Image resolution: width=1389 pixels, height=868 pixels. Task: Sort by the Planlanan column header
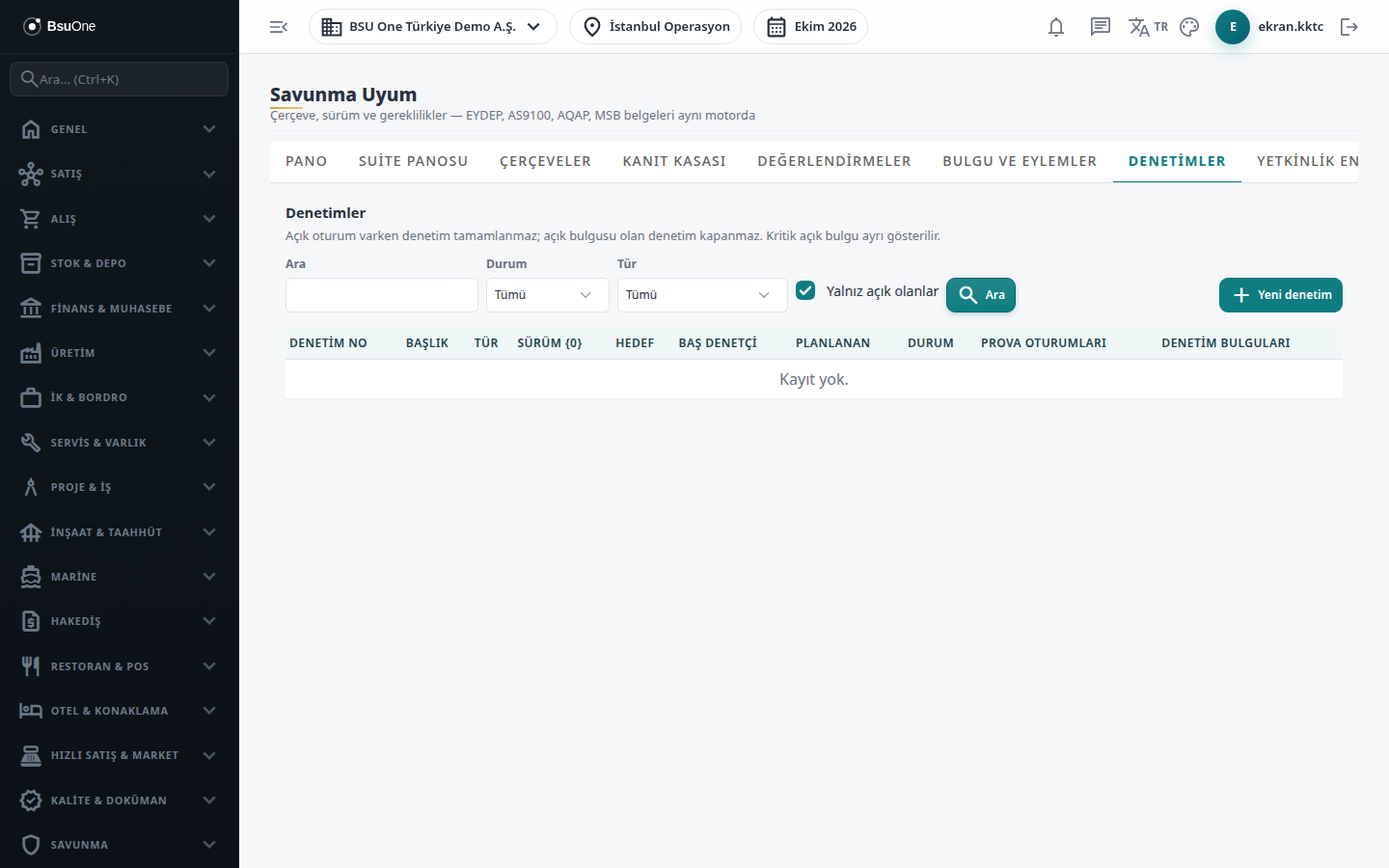[832, 343]
